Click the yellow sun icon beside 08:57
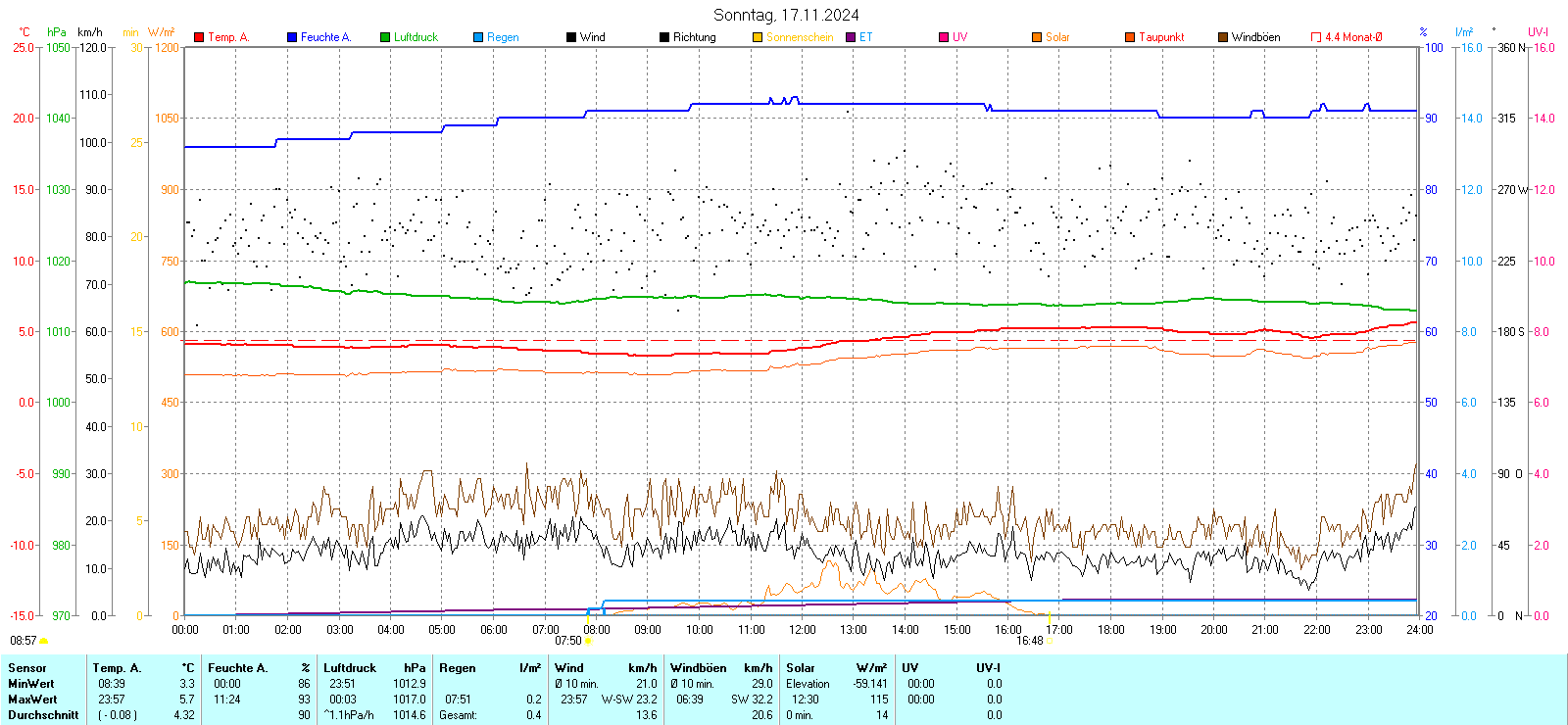 coord(43,641)
